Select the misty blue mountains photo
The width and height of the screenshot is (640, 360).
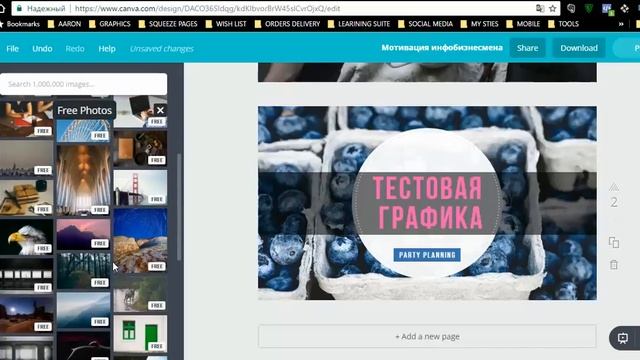[x=83, y=310]
